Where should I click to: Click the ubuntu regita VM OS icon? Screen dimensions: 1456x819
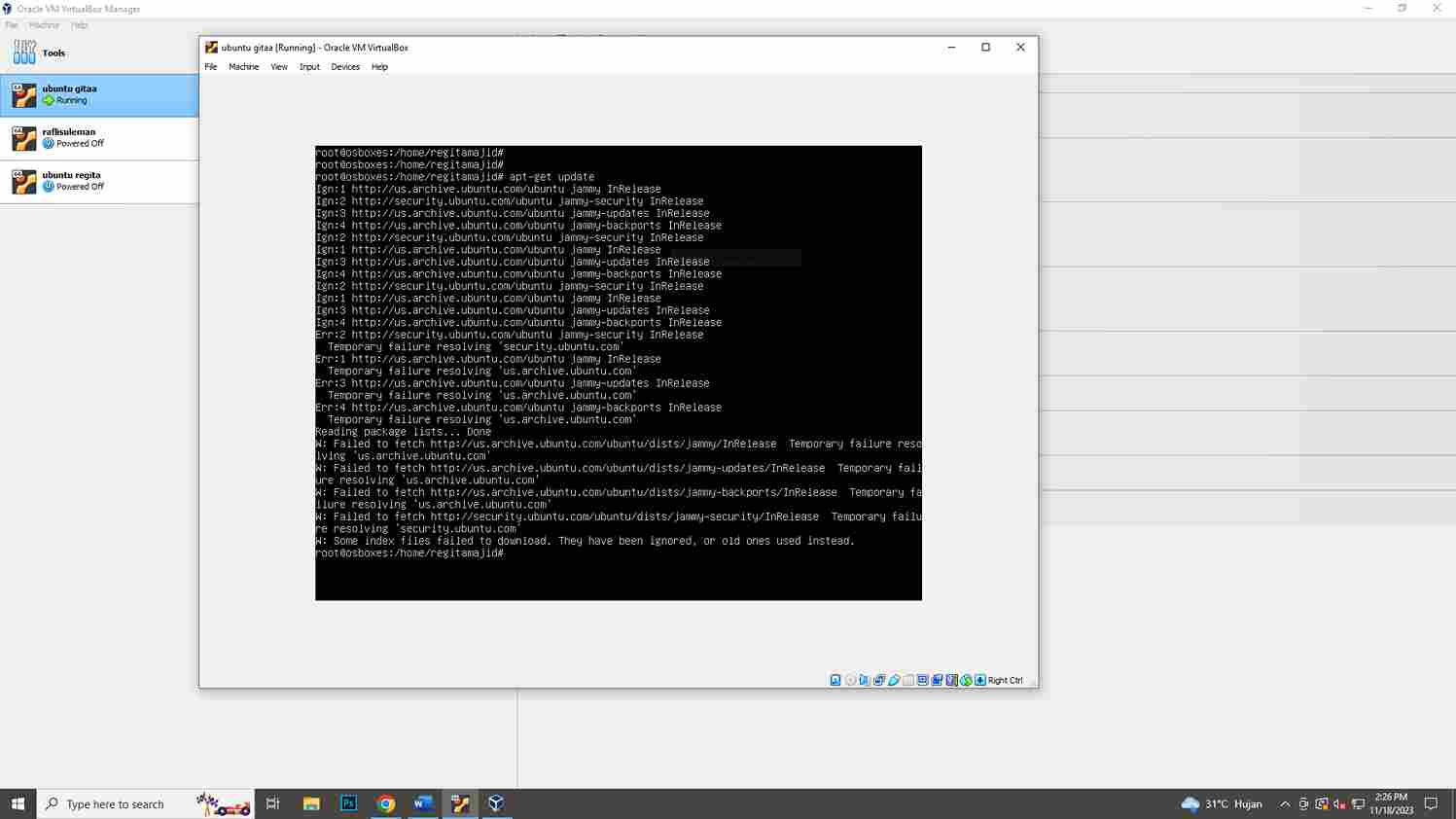pos(23,182)
